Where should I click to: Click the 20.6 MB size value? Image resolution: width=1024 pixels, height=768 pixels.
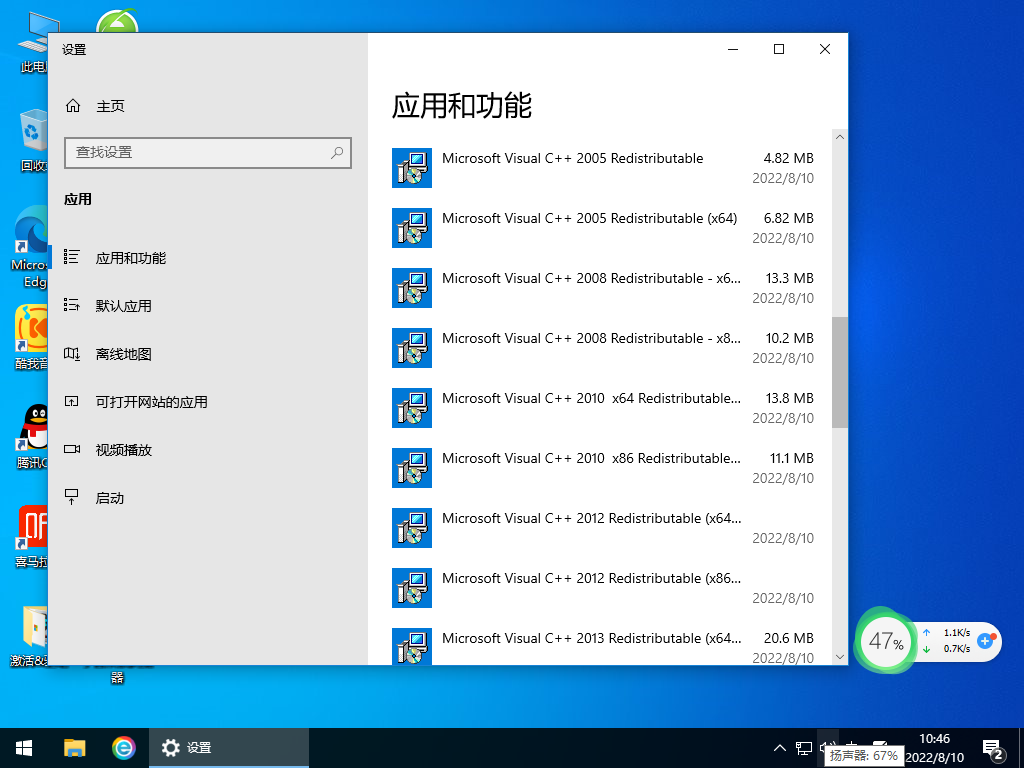tap(788, 638)
